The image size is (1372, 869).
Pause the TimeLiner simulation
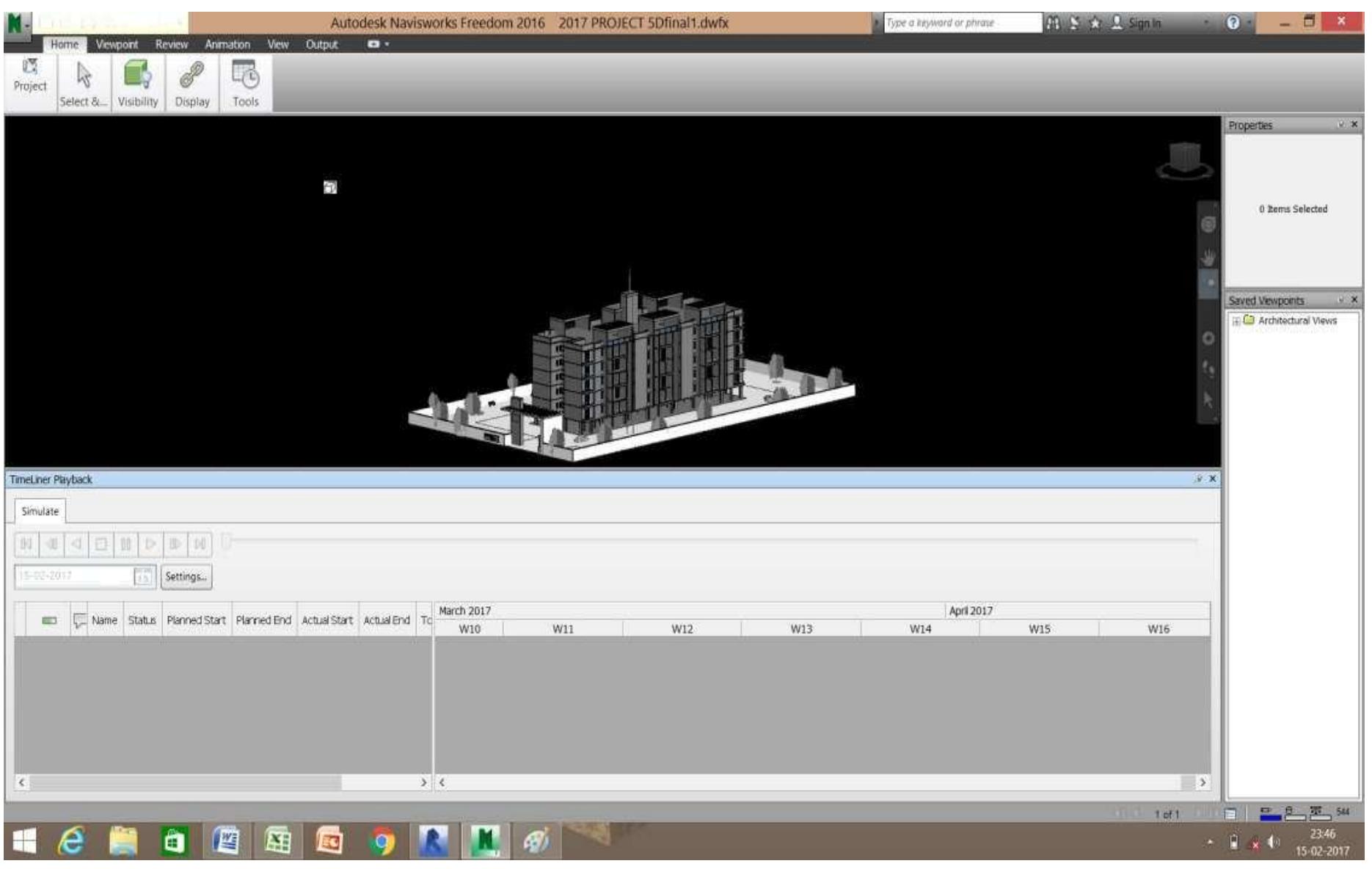126,544
